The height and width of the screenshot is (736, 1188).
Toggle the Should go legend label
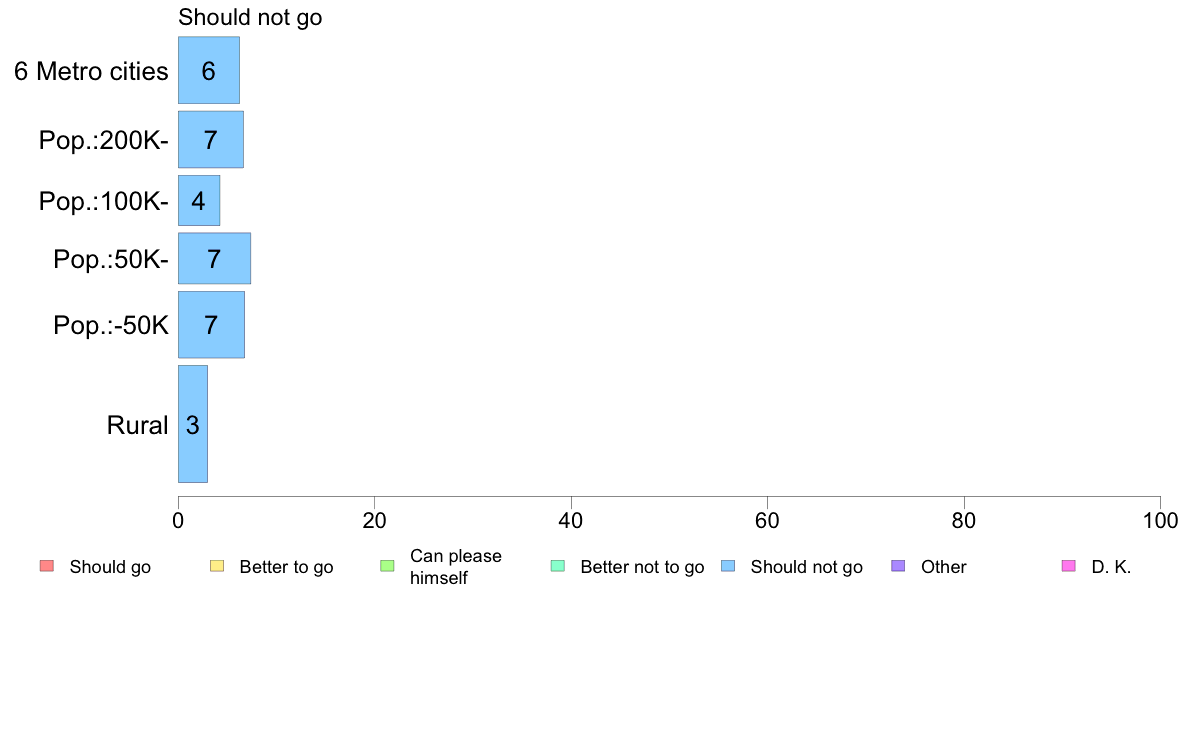[110, 567]
